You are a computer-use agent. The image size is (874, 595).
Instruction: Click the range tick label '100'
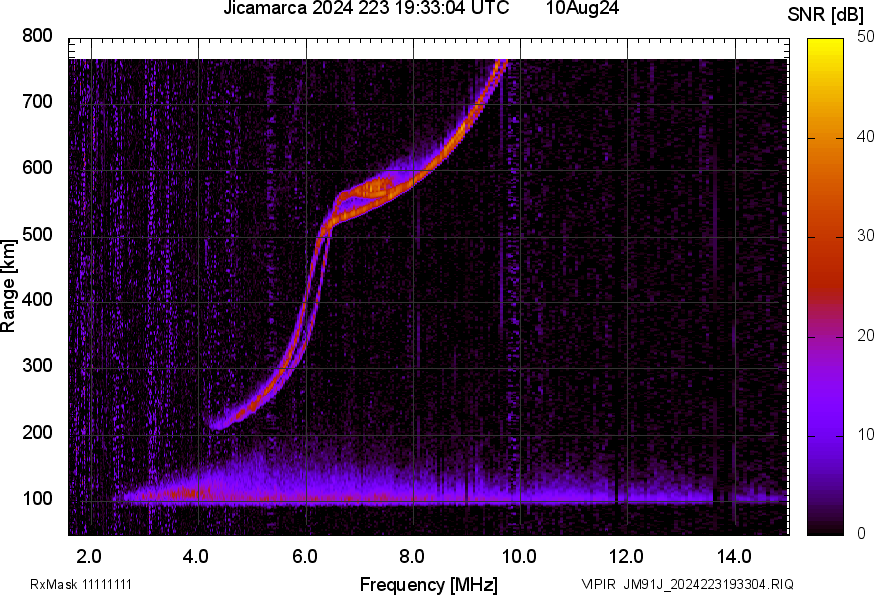point(37,498)
